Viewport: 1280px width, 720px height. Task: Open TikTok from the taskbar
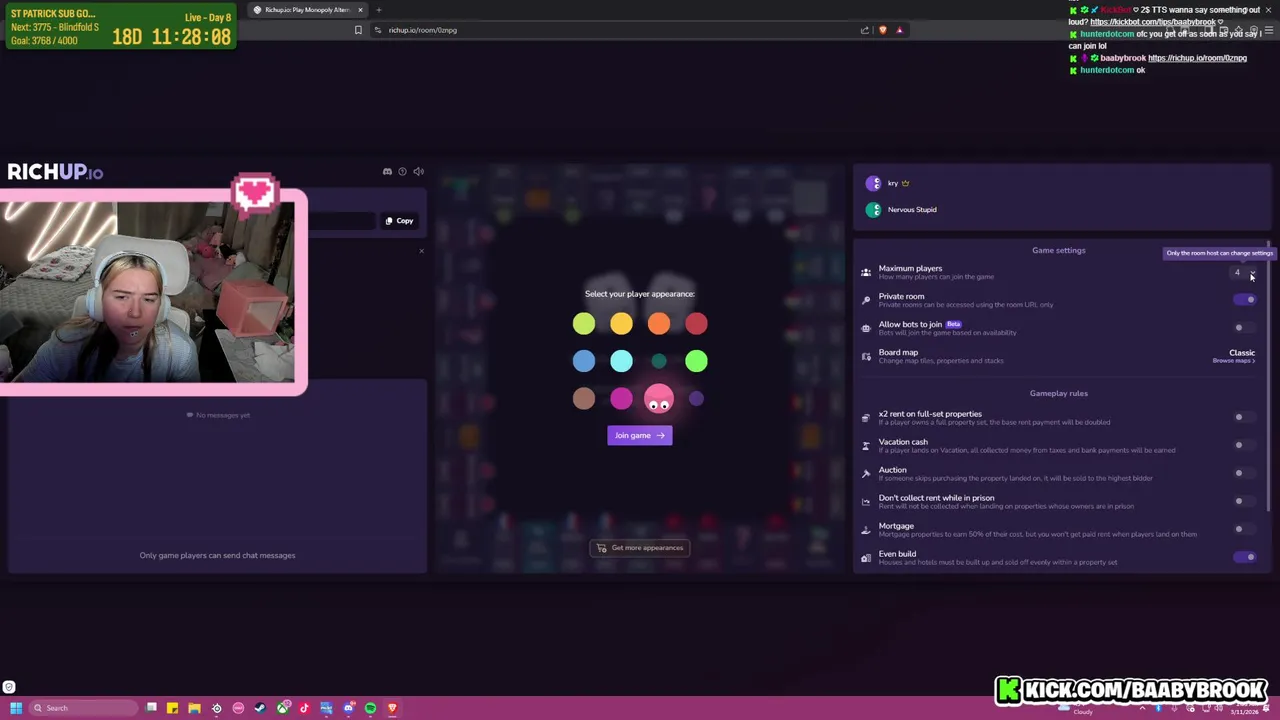coord(304,708)
